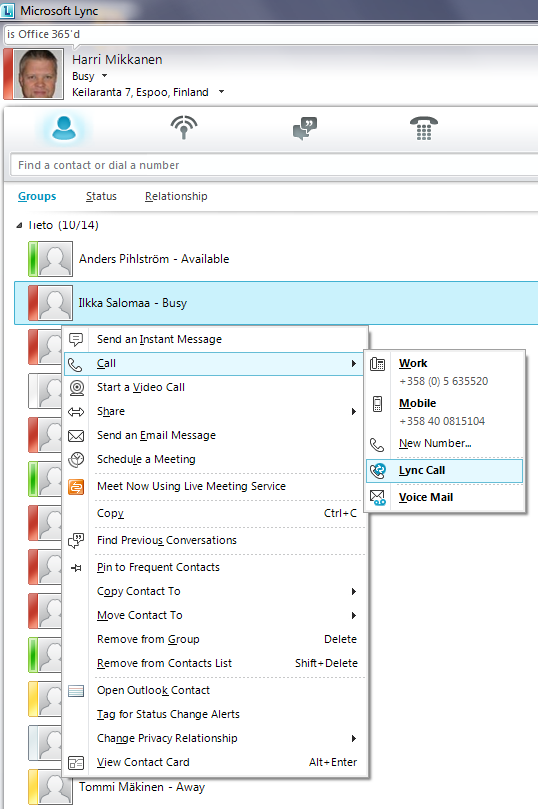
Task: Open the Busy status dropdown arrow
Action: coord(105,76)
